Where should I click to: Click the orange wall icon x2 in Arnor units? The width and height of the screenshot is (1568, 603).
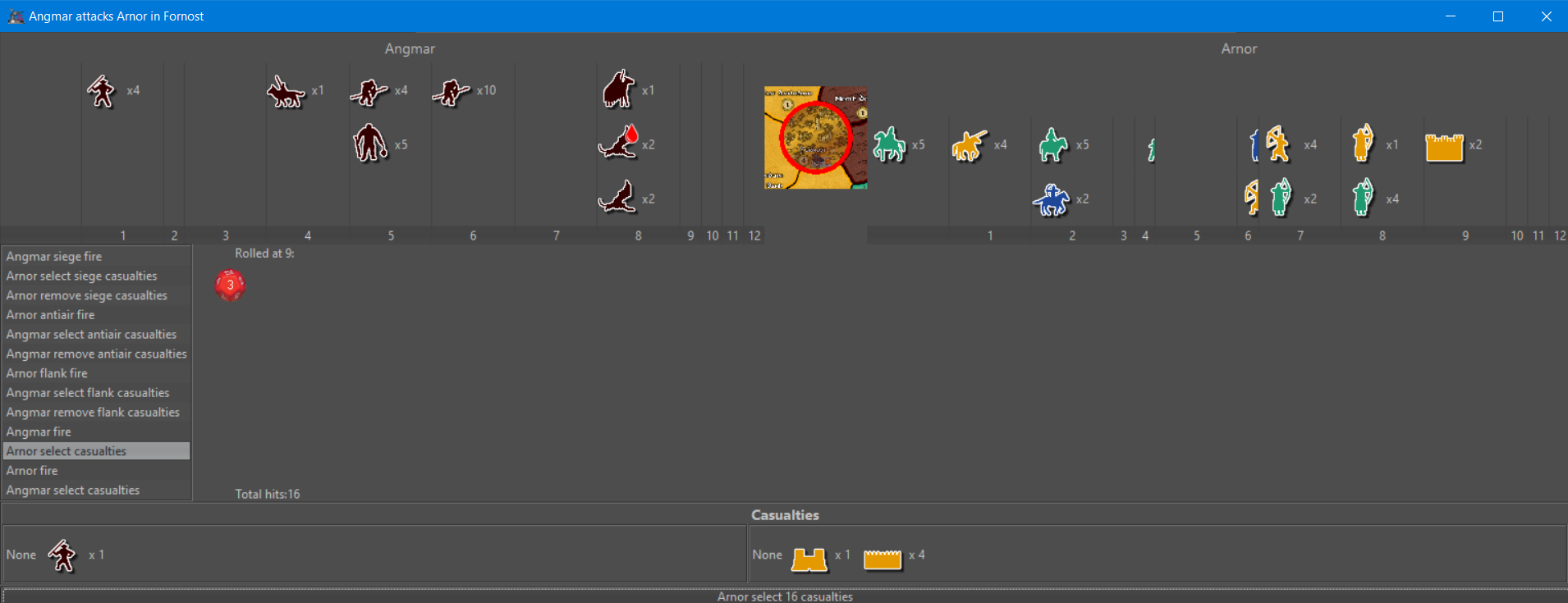tap(1444, 146)
